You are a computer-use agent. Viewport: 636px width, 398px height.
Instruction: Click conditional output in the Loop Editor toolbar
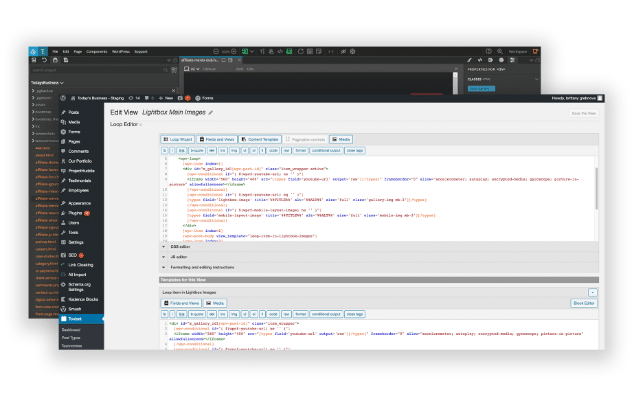click(326, 151)
